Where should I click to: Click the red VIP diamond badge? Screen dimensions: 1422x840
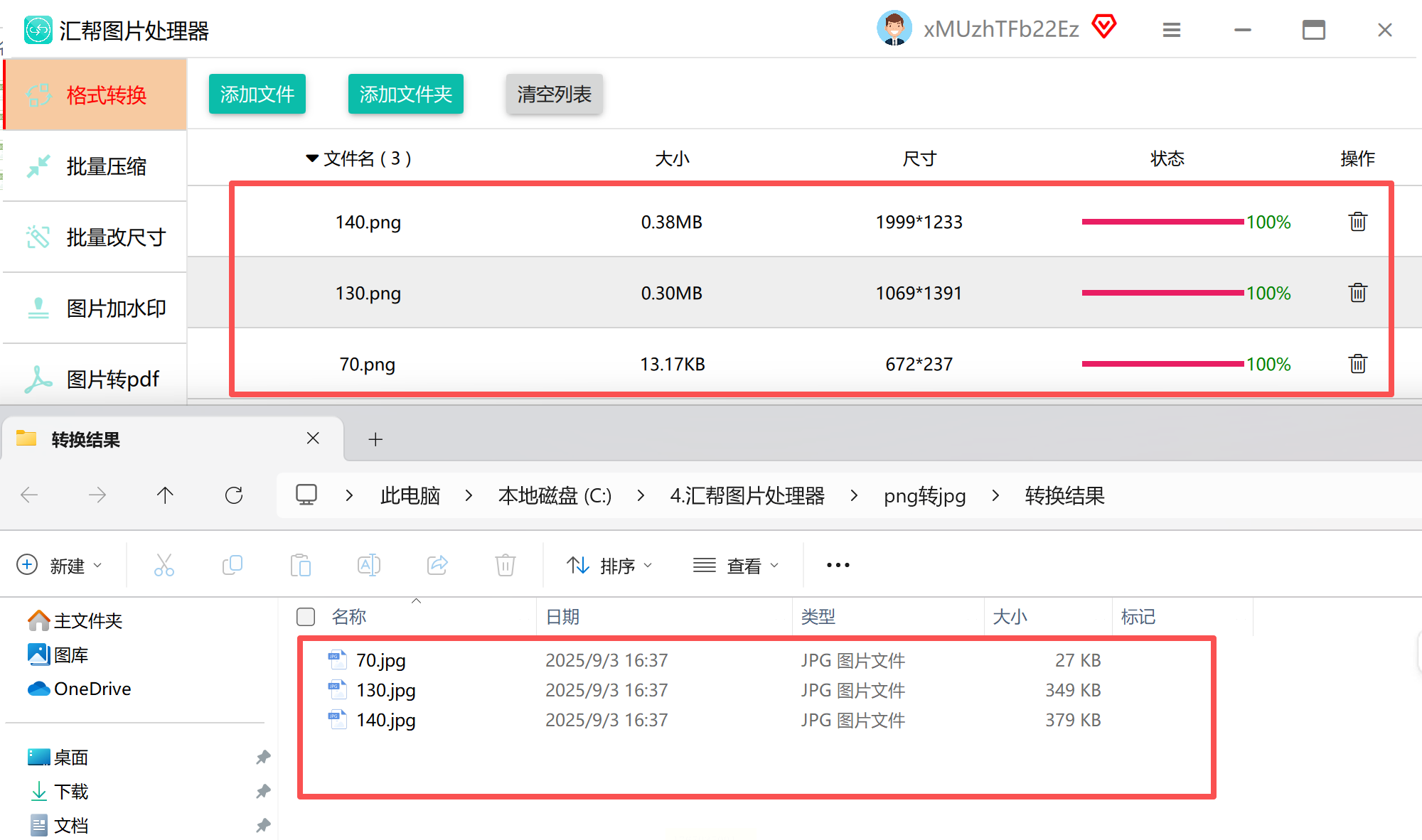point(1103,27)
